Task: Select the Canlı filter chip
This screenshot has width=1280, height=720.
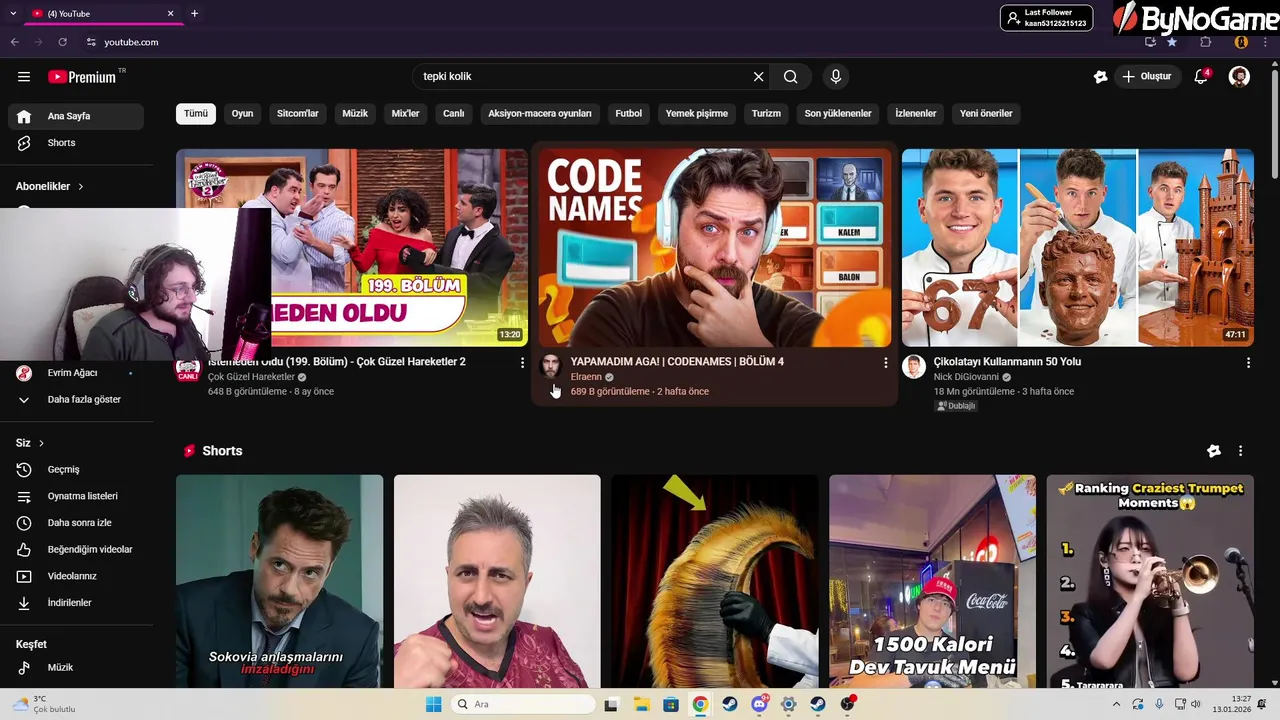Action: point(454,113)
